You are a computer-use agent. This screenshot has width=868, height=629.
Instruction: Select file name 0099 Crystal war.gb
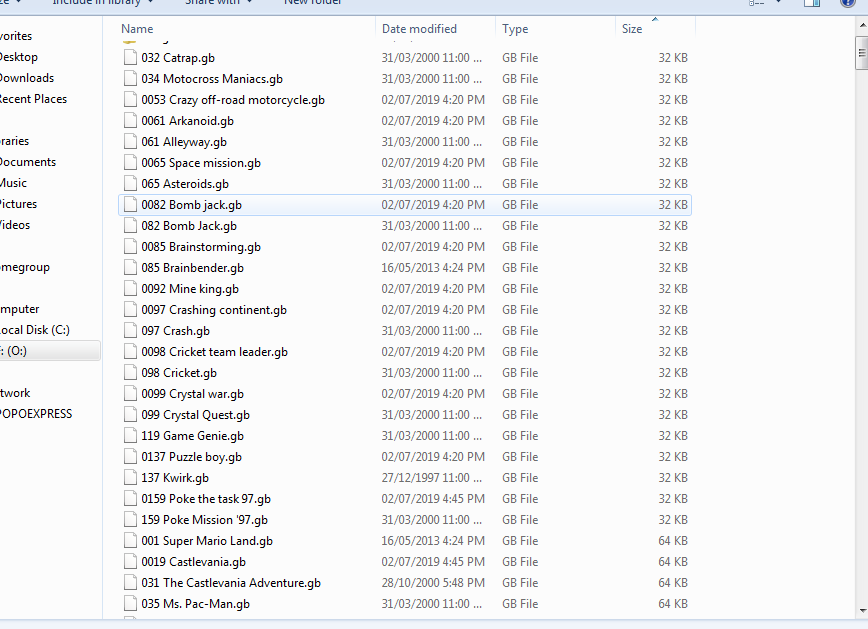(x=192, y=394)
